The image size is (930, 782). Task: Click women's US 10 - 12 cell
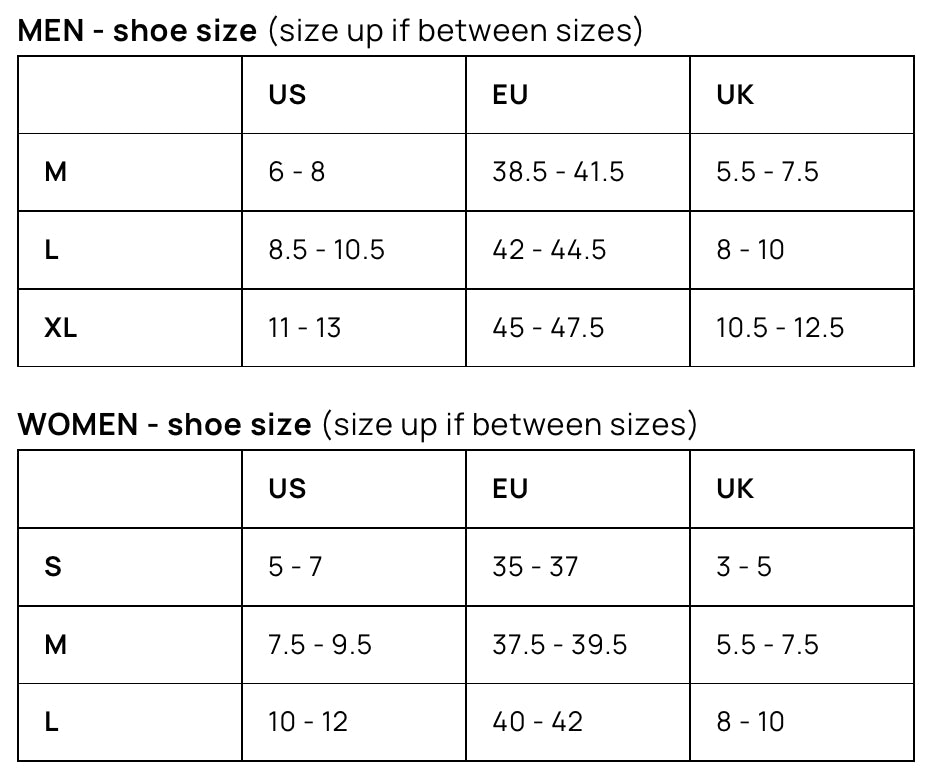click(308, 722)
